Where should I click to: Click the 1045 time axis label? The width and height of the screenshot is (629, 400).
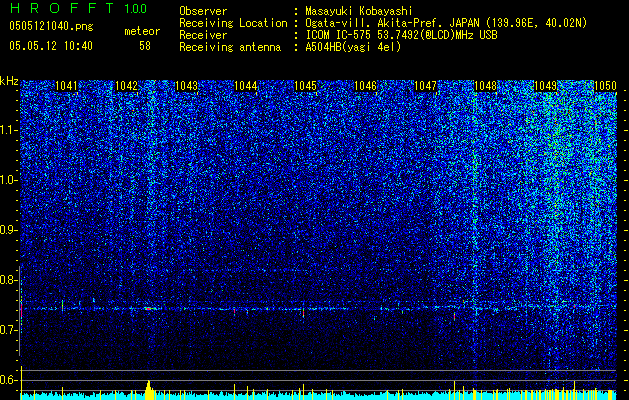click(x=306, y=86)
